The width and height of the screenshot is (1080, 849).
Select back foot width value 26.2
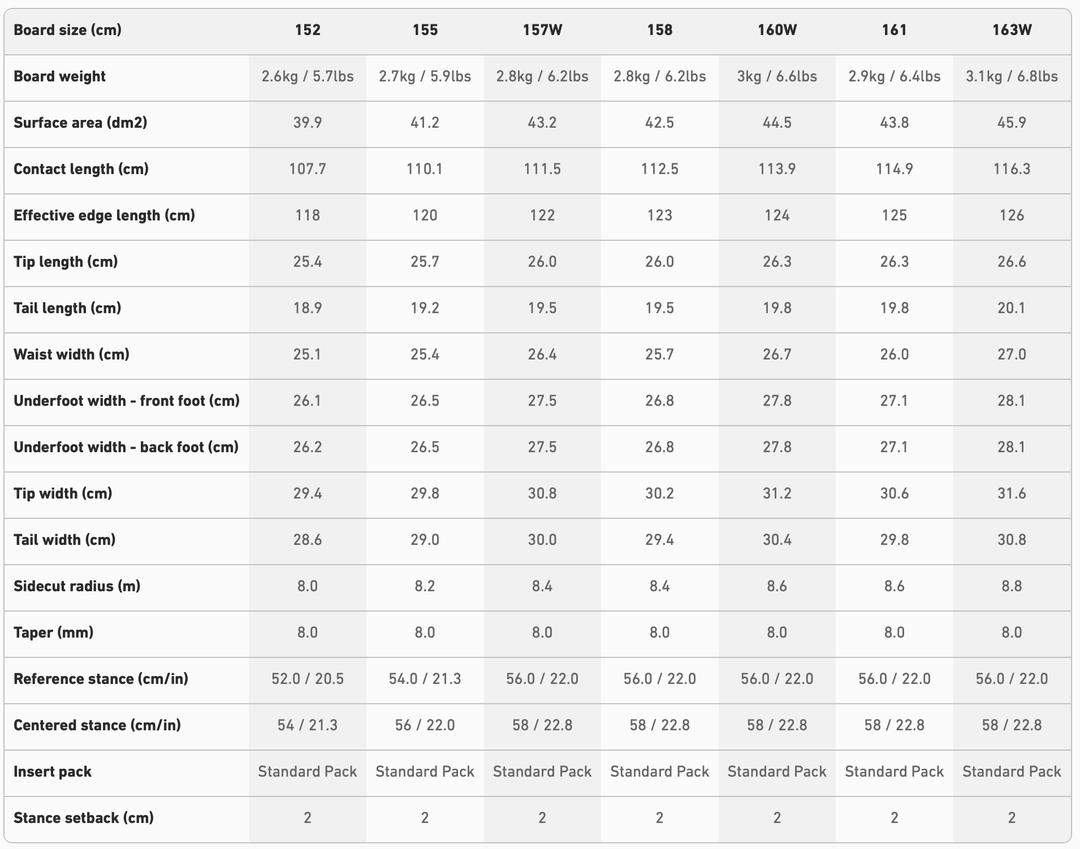(x=307, y=447)
